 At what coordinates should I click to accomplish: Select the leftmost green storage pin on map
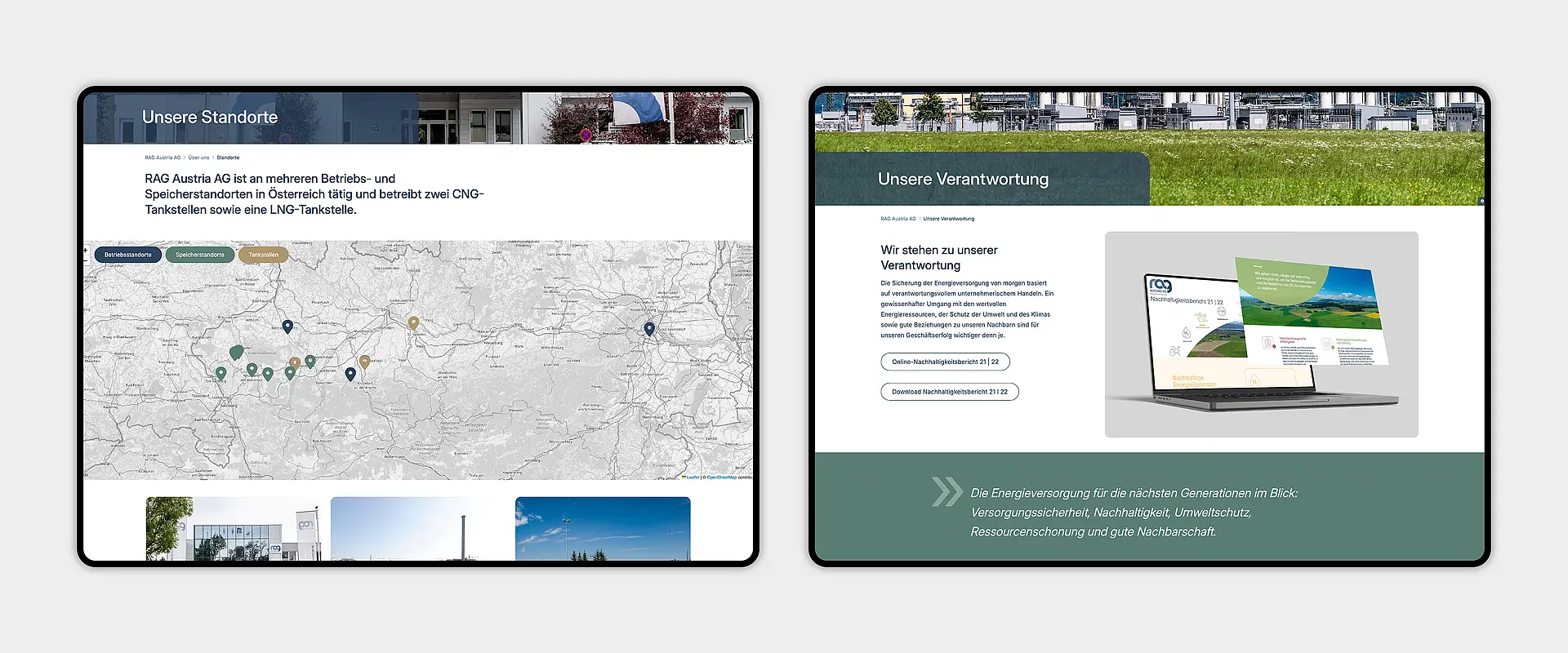(x=220, y=373)
